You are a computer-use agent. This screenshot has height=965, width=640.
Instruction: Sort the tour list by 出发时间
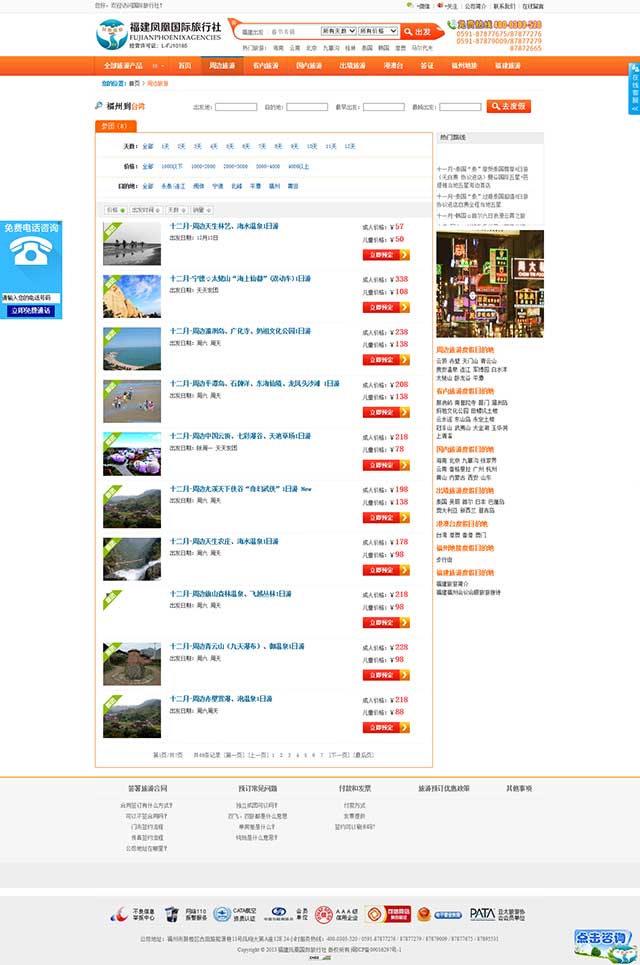[144, 210]
